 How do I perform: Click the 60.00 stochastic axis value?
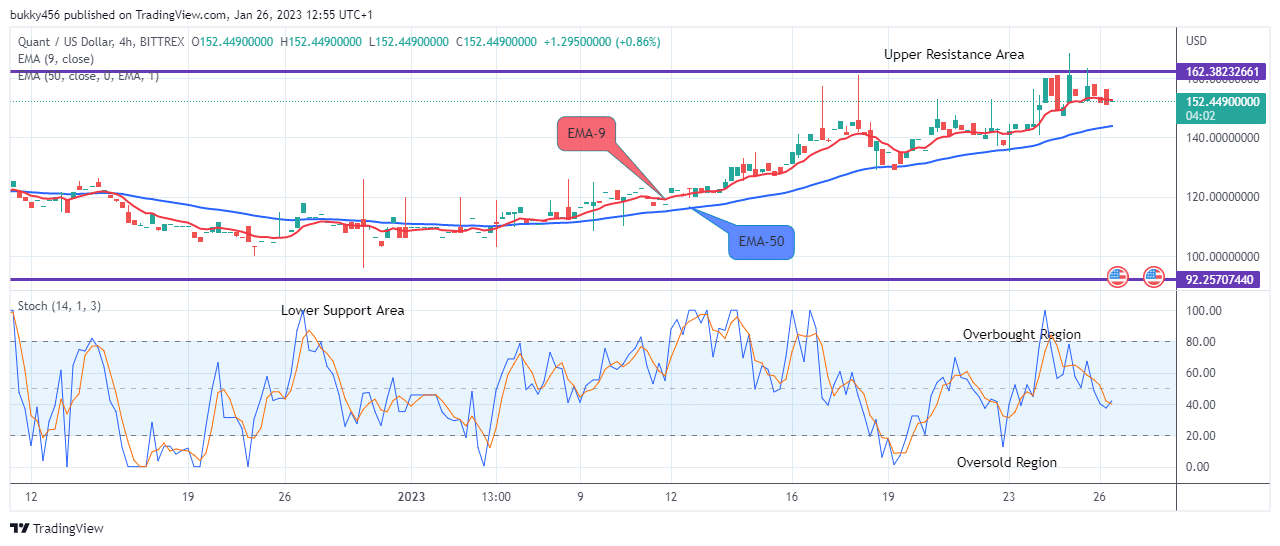1199,373
